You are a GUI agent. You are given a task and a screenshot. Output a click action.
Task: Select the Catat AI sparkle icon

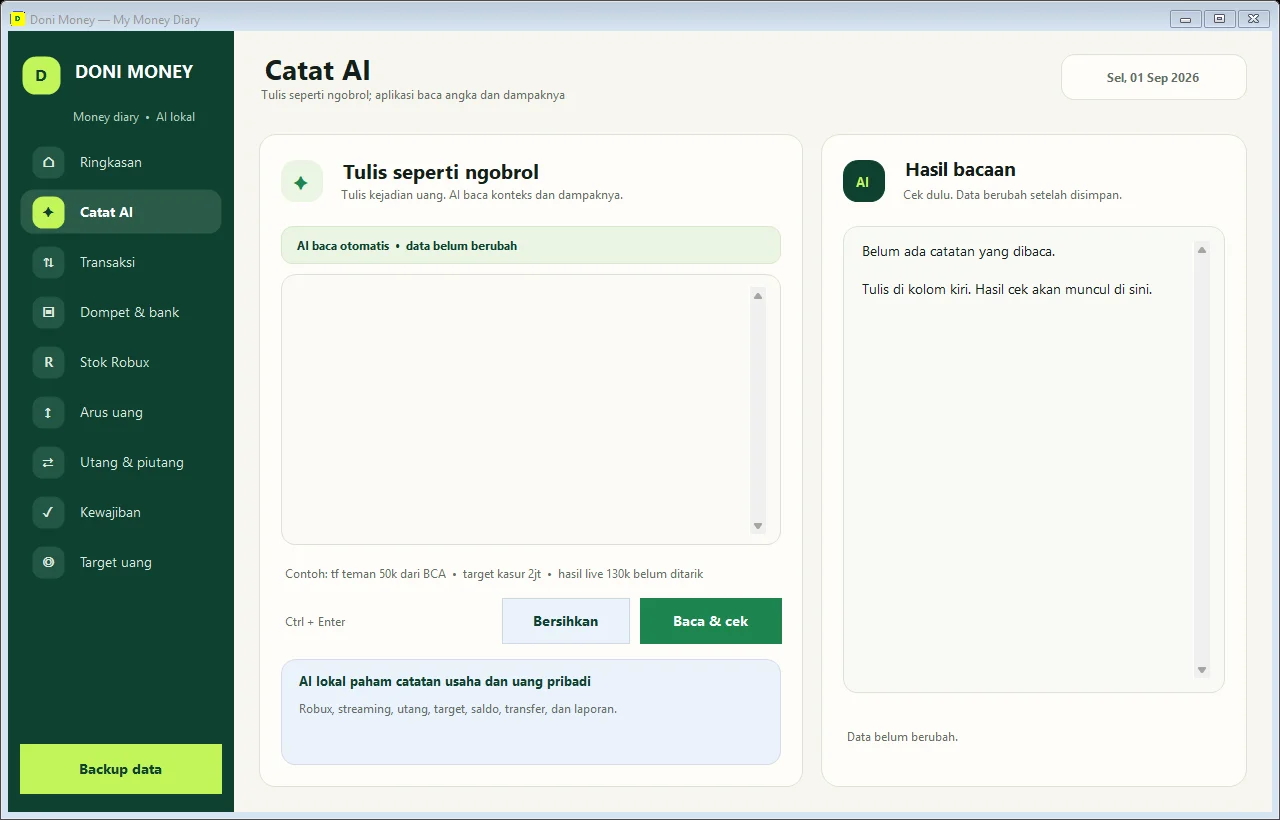[x=48, y=212]
